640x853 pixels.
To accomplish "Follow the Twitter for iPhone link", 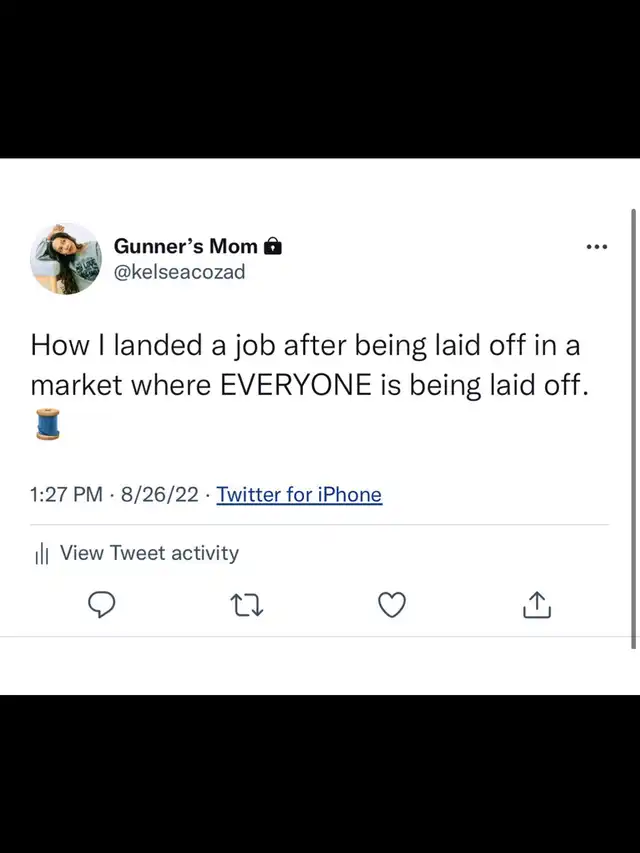I will point(299,494).
